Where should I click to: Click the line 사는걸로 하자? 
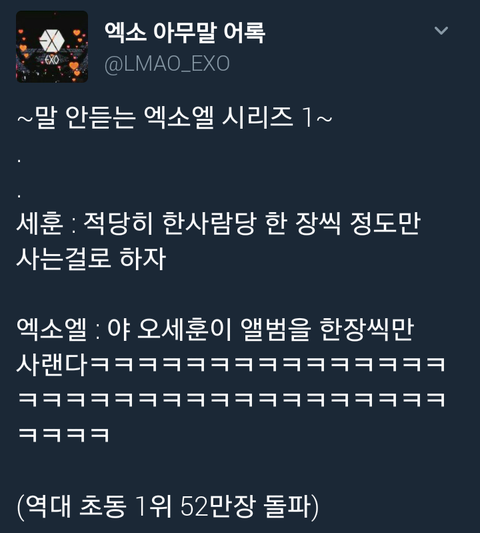[x=91, y=259]
